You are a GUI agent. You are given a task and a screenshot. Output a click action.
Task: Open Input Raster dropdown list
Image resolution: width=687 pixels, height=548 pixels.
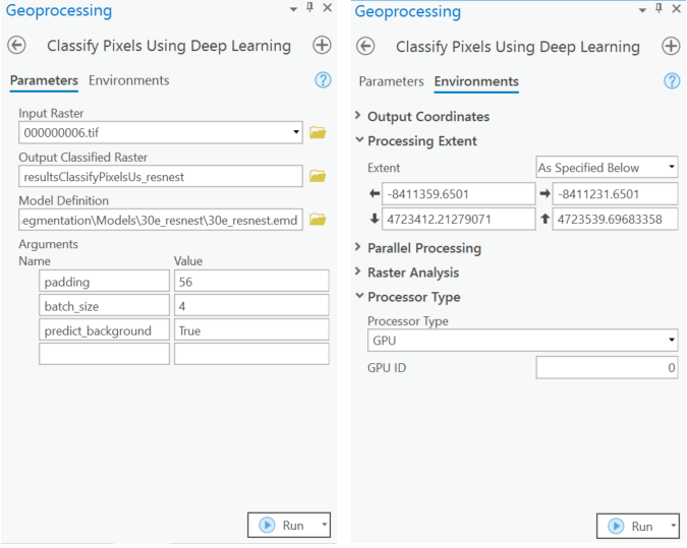pyautogui.click(x=297, y=132)
